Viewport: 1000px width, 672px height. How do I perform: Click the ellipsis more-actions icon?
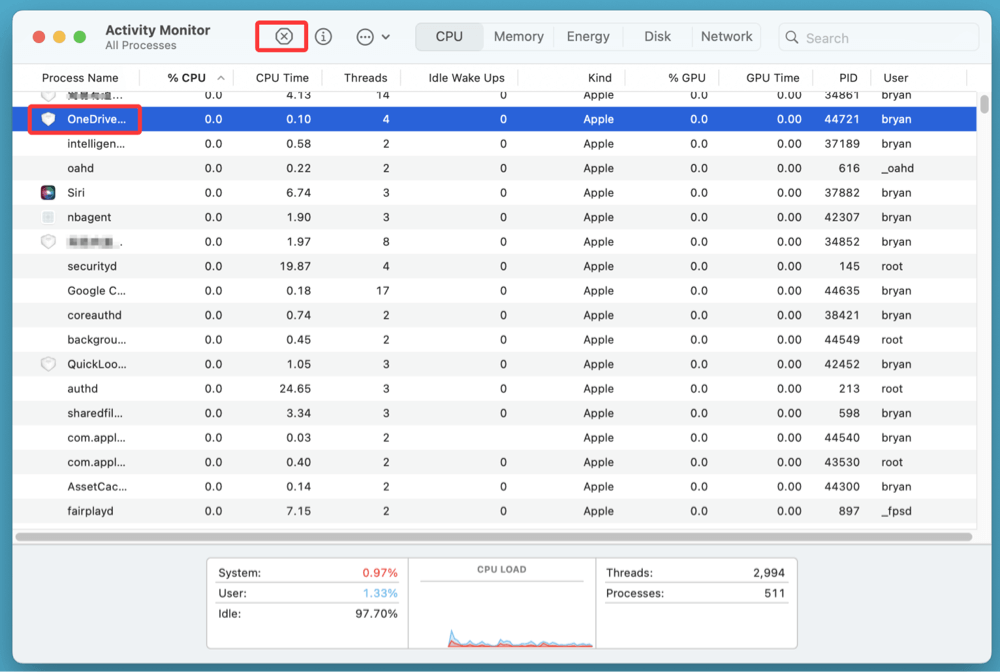click(365, 37)
